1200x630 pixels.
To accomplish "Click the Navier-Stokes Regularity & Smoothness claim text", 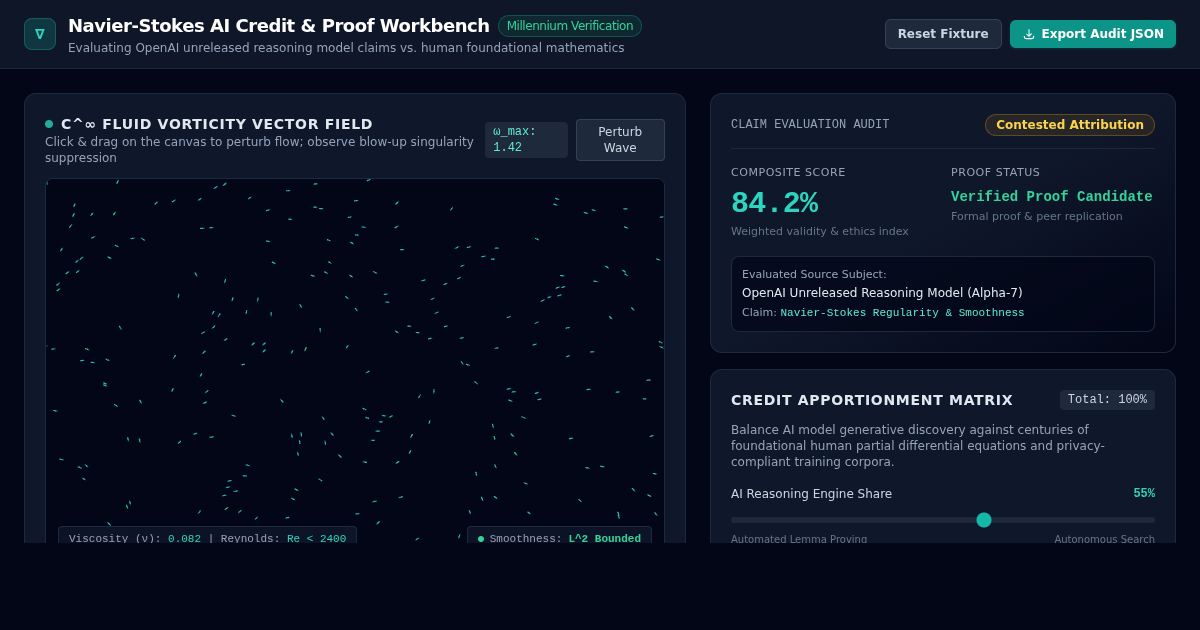I will click(902, 313).
